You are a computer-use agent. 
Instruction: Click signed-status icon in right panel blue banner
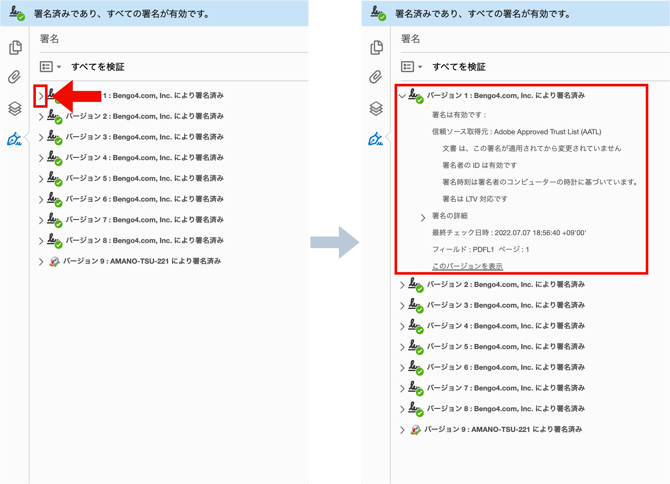pos(379,13)
